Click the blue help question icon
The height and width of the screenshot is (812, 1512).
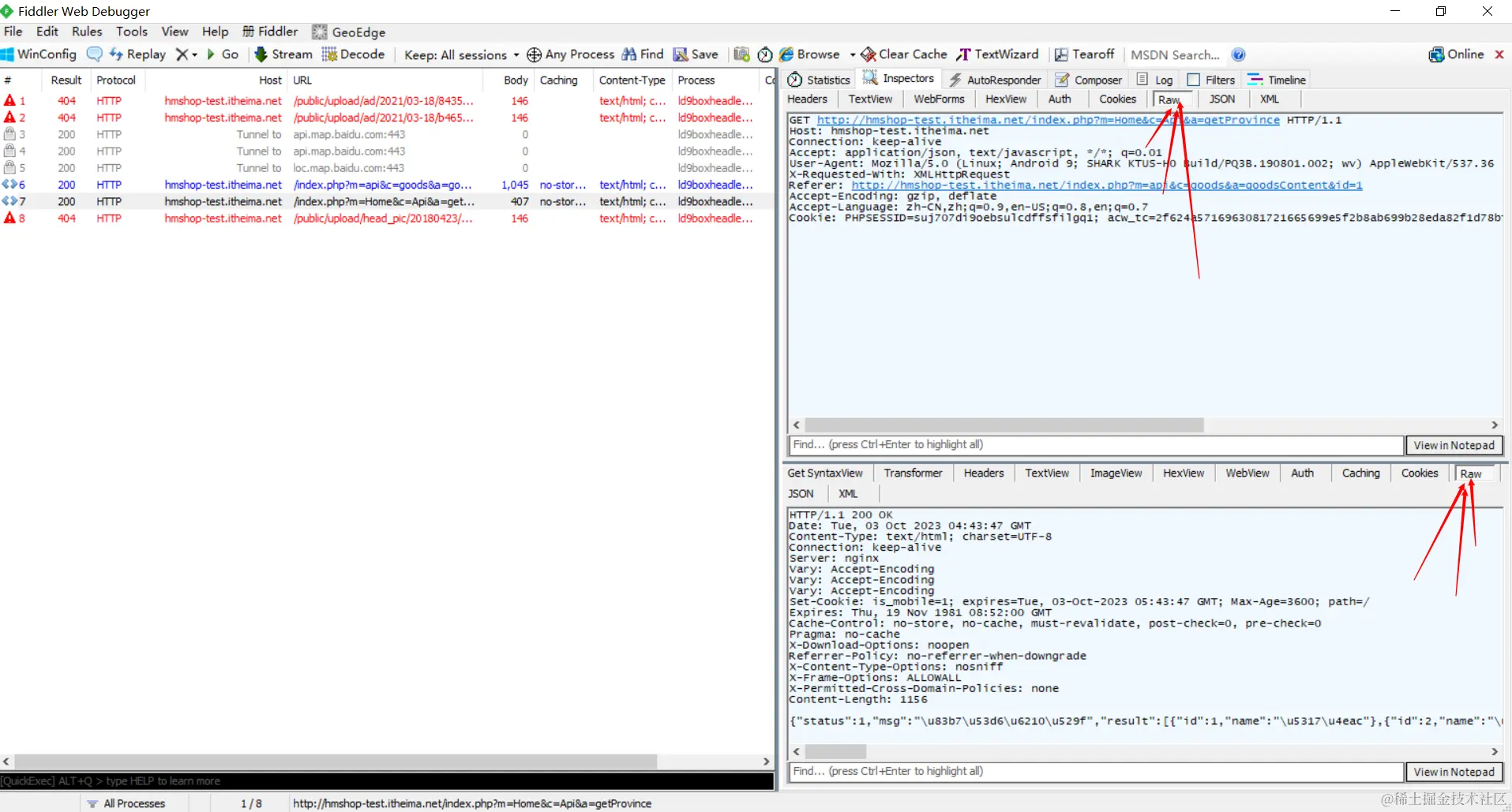[x=1239, y=54]
